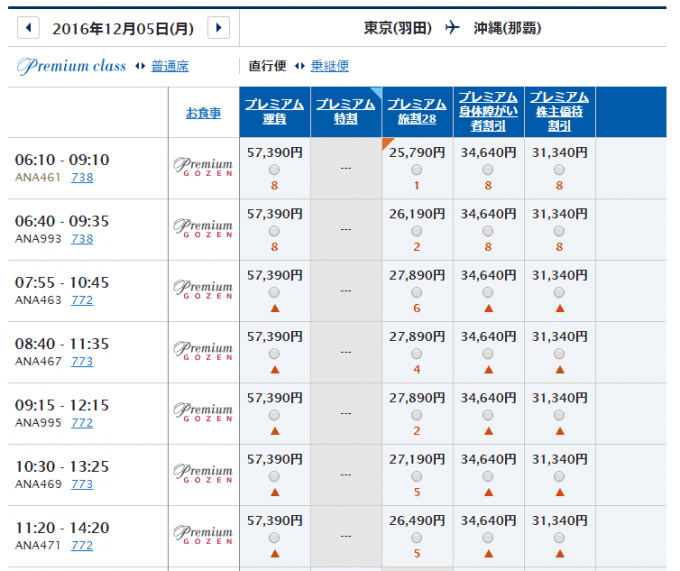
Task: Click the Premium class logo
Action: (x=71, y=66)
